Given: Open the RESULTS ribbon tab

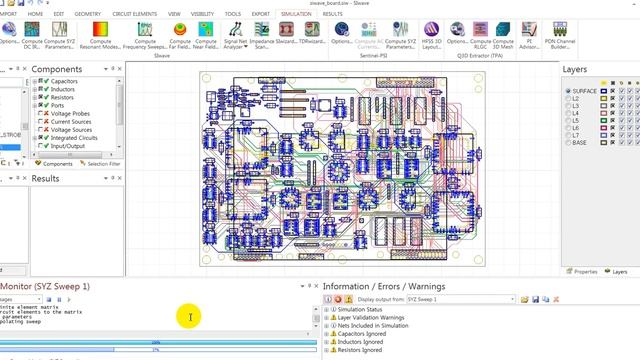Looking at the screenshot, I should coord(333,14).
